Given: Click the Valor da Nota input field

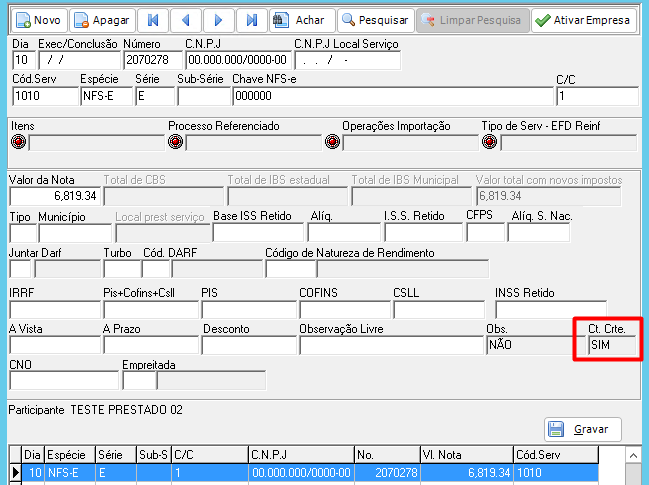Looking at the screenshot, I should 55,196.
